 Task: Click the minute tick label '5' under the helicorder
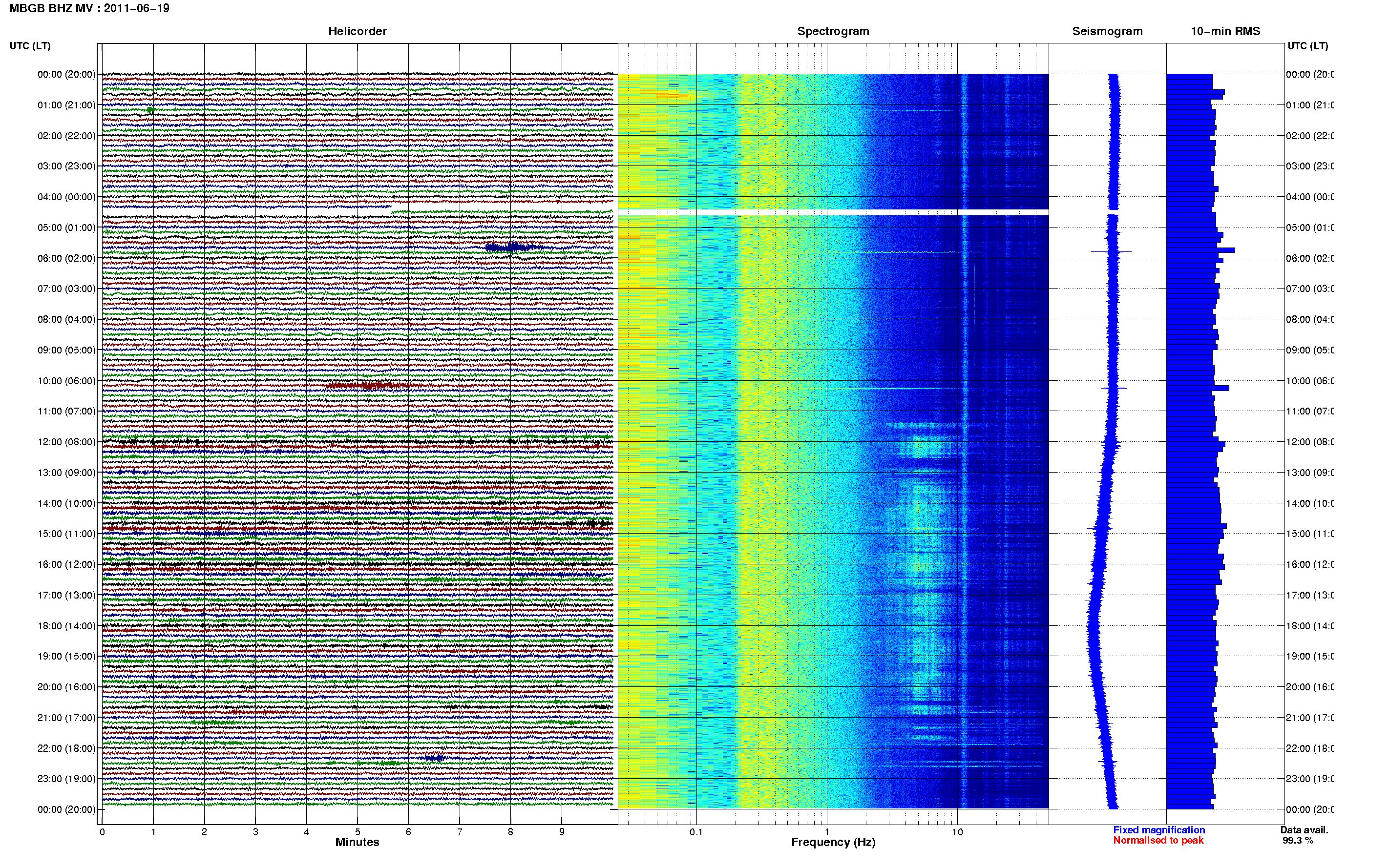point(357,832)
